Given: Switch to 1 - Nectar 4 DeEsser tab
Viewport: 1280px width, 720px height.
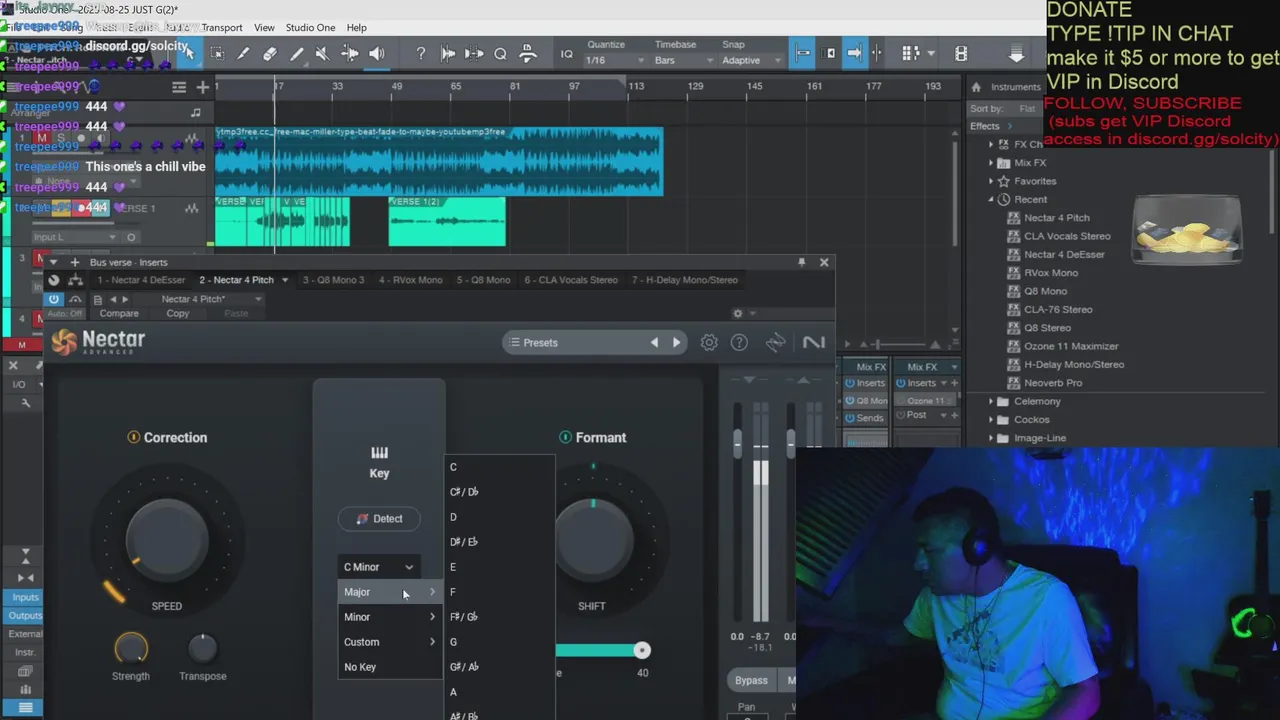Looking at the screenshot, I should pyautogui.click(x=140, y=280).
